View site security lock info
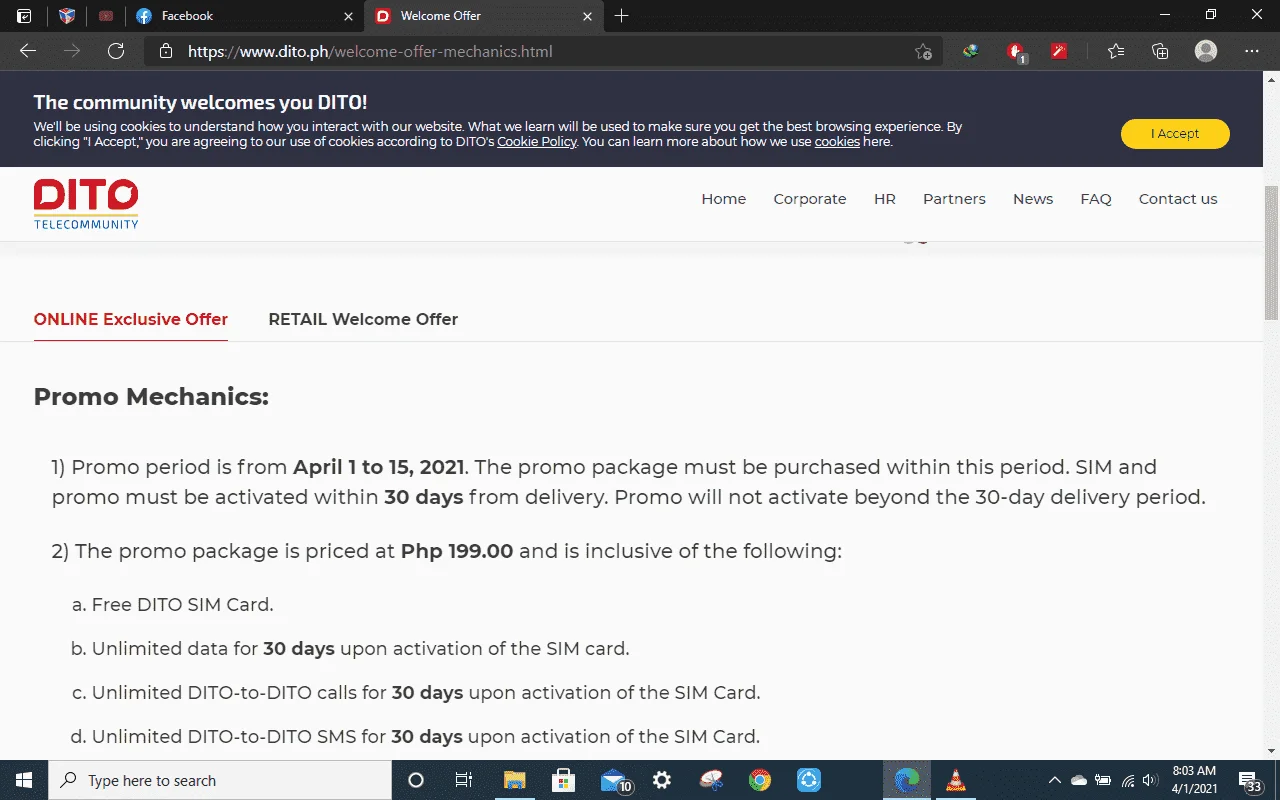Screen dimensions: 1280x800 [x=166, y=51]
